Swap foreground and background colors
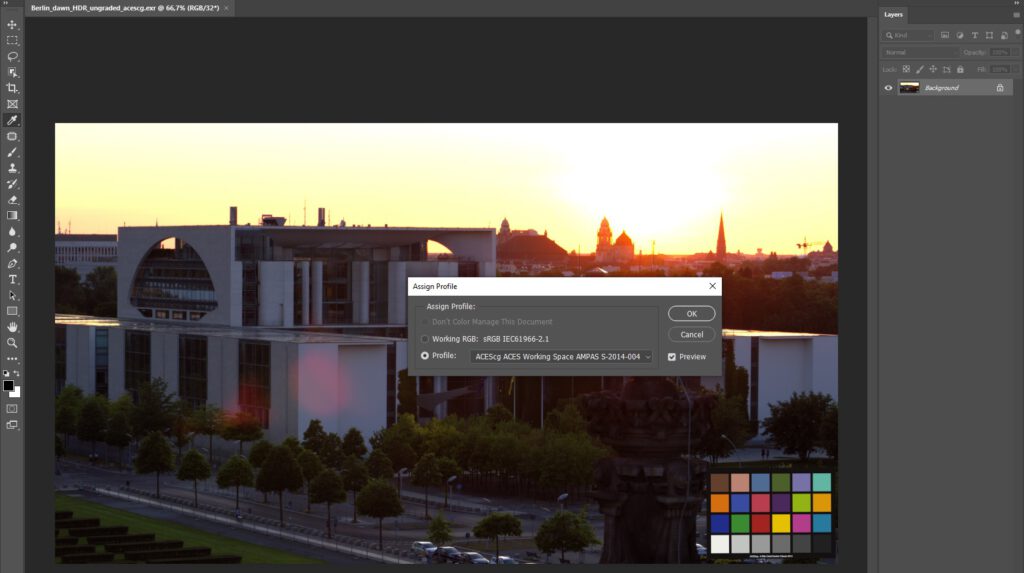 tap(17, 373)
